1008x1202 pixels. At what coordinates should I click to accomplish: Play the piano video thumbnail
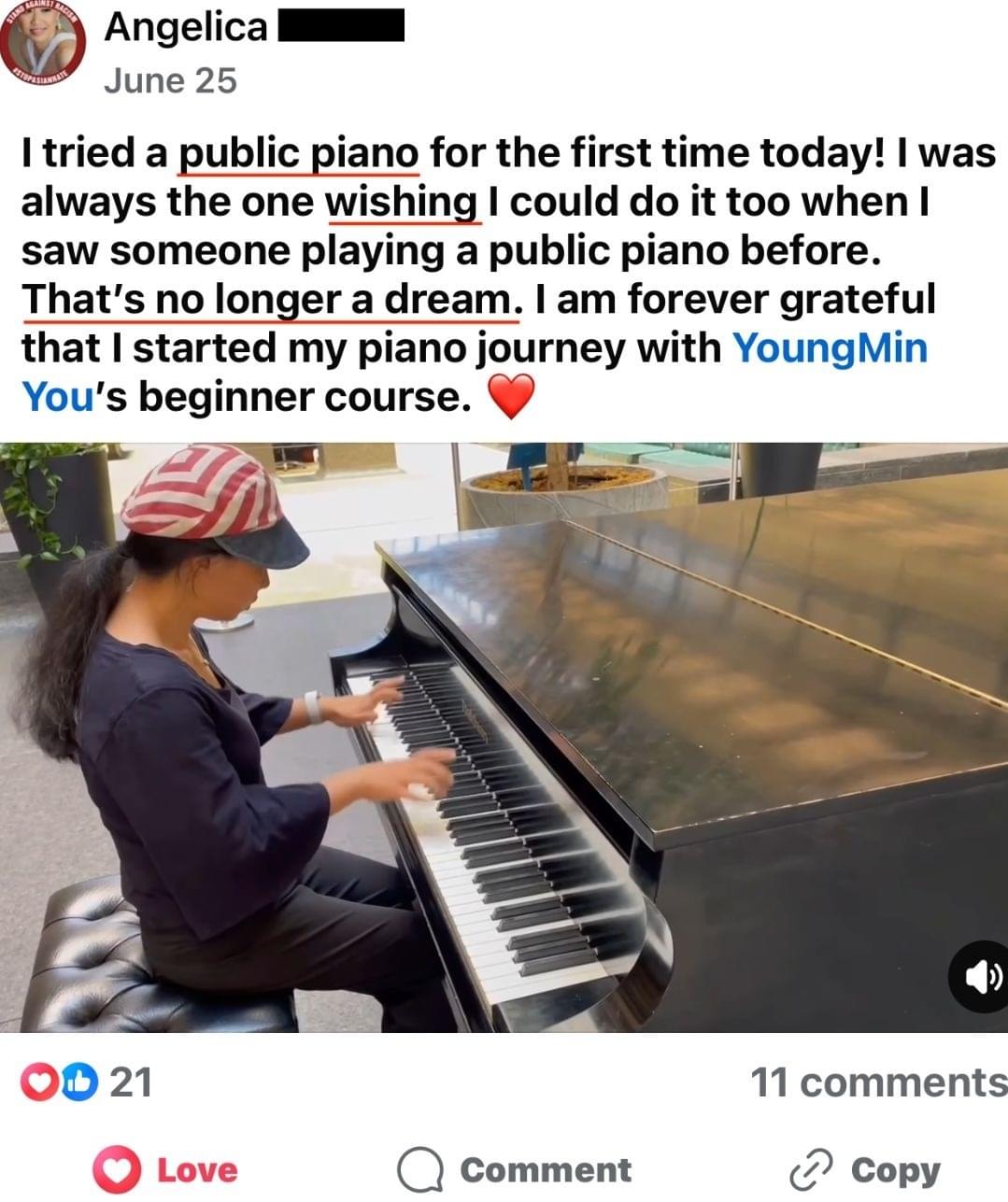click(x=504, y=738)
